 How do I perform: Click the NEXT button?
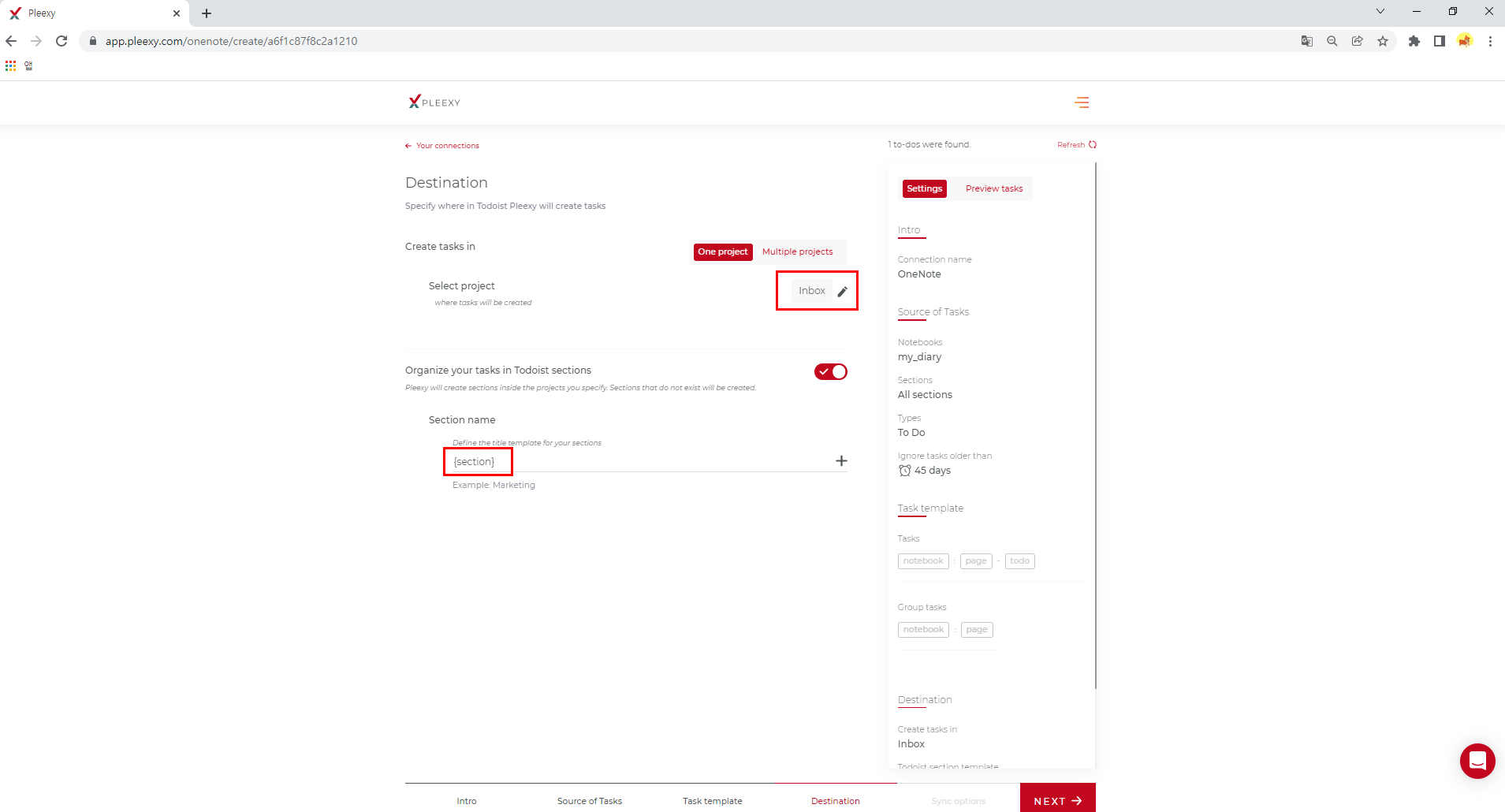[x=1058, y=799]
